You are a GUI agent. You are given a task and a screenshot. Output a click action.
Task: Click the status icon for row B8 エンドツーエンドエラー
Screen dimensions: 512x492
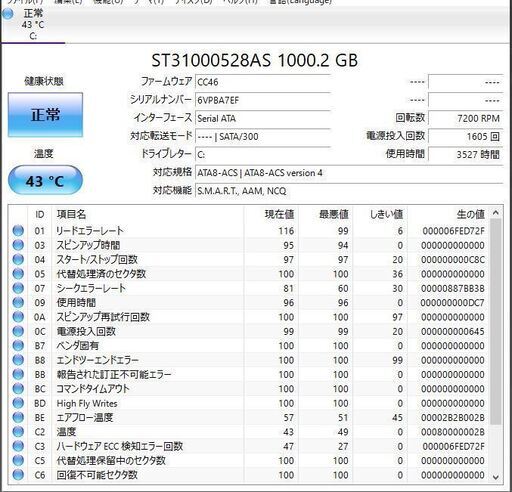18,360
